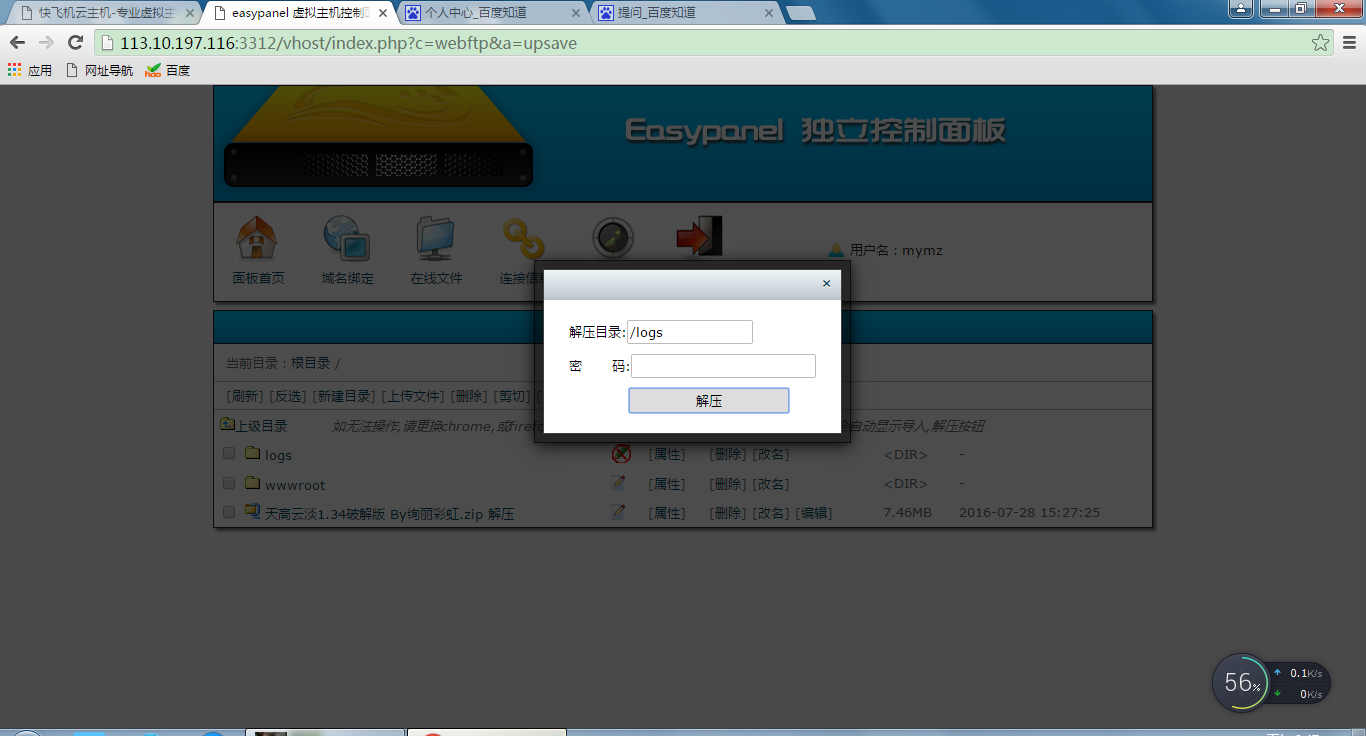Click the [上传文件] link
Viewport: 1366px width, 736px height.
pos(413,396)
